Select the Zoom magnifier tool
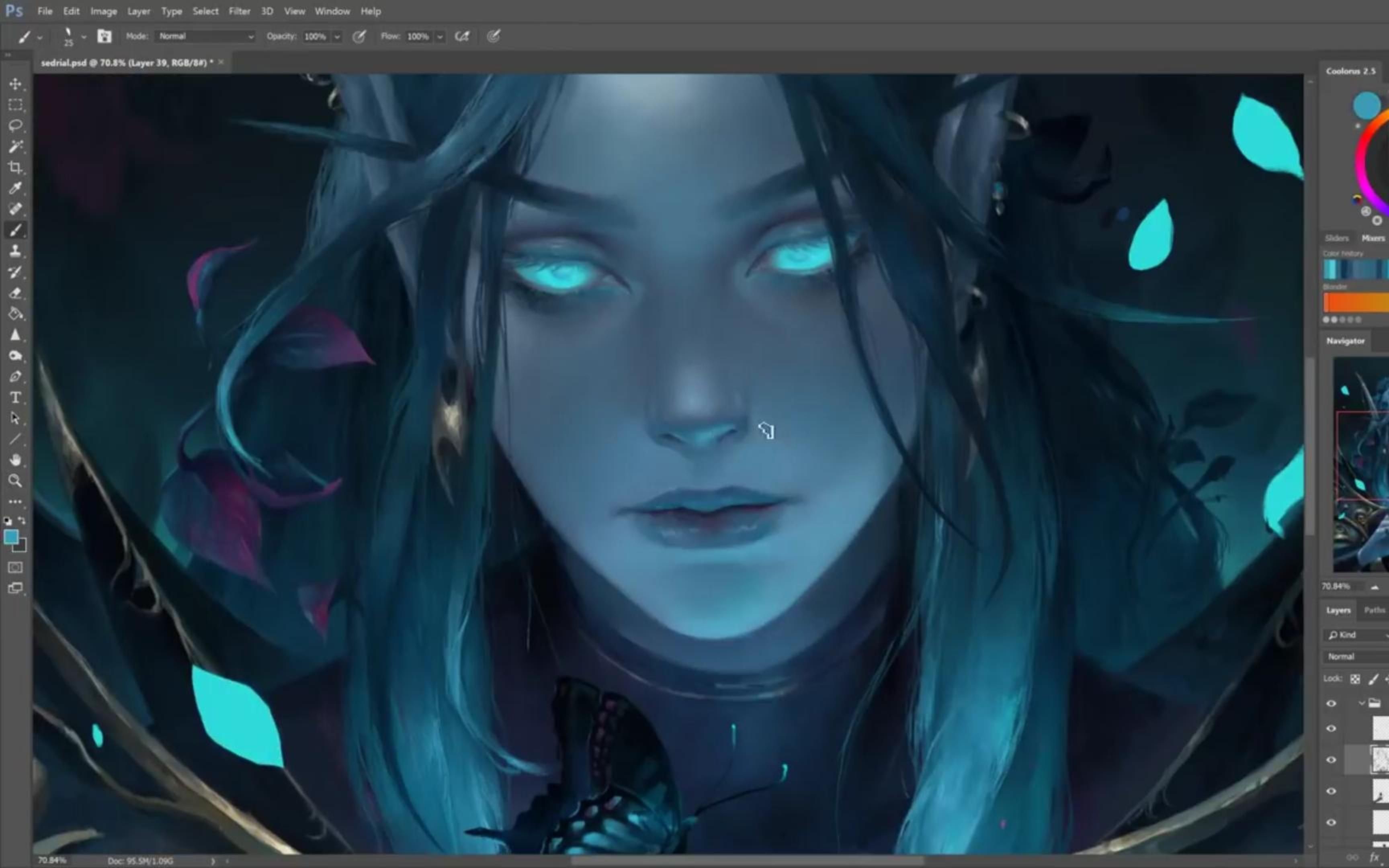This screenshot has height=868, width=1389. pos(16,481)
